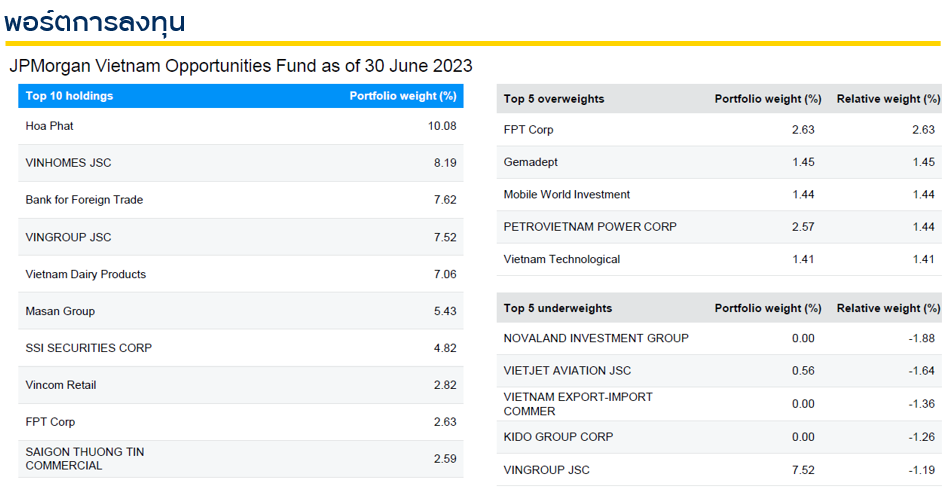Click Hoa Phat's 10.08 portfolio weight
Viewport: 951px width, 493px height.
(x=441, y=126)
